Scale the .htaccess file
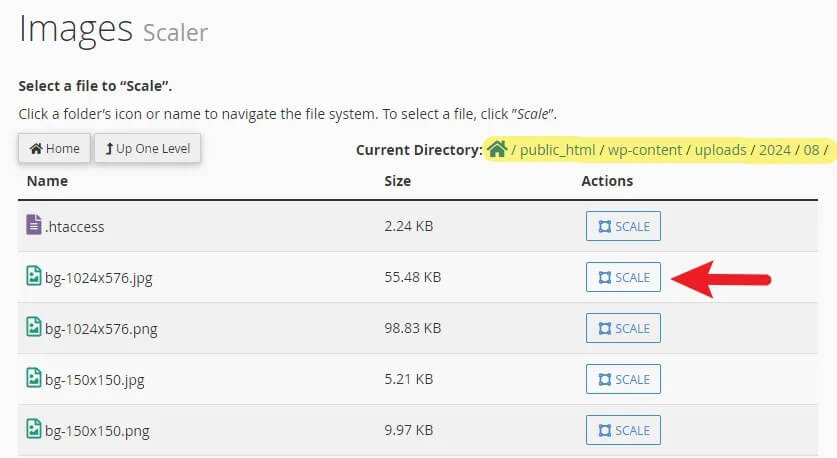The width and height of the screenshot is (837, 458). point(623,226)
